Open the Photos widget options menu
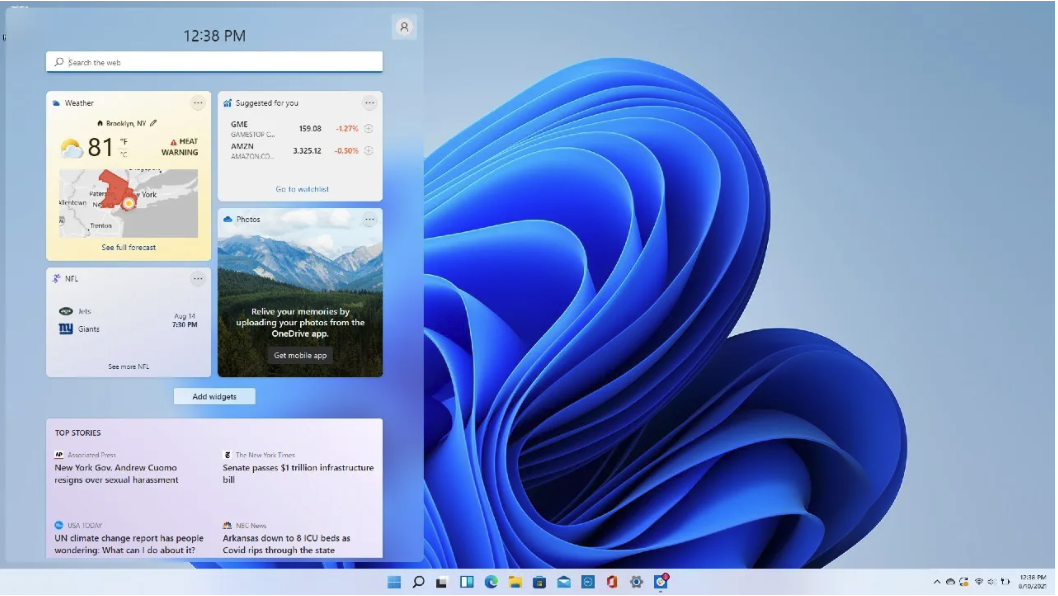This screenshot has height=596, width=1058. coord(369,219)
